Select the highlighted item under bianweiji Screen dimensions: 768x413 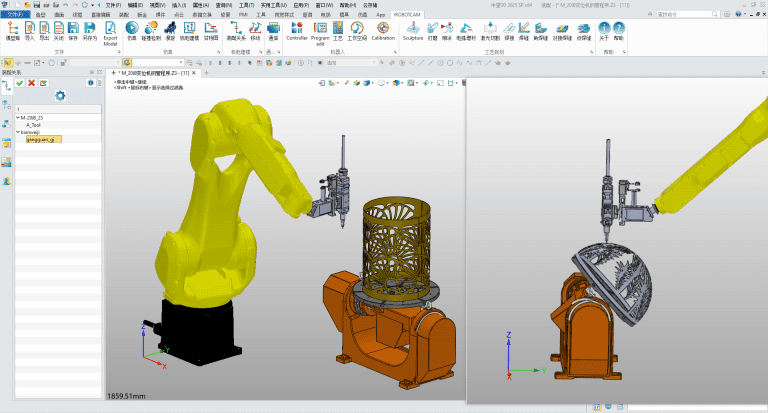tap(43, 139)
